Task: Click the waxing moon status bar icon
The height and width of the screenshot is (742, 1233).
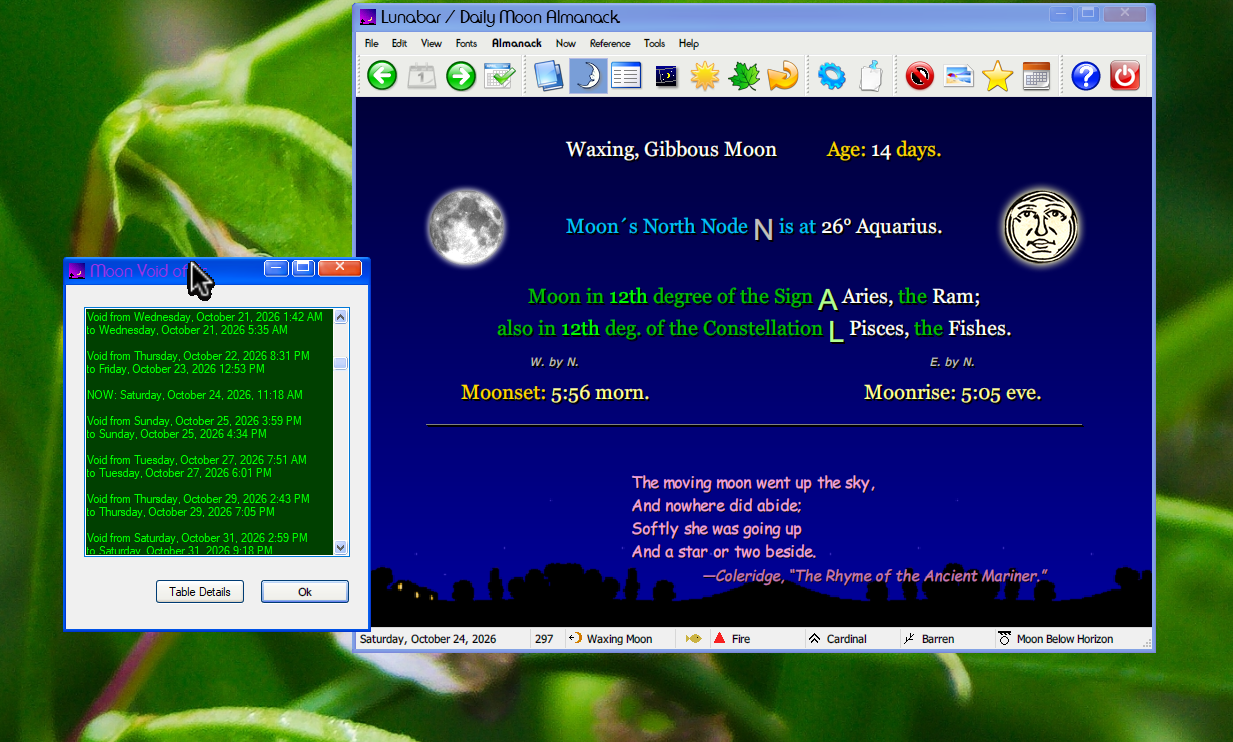Action: click(576, 639)
